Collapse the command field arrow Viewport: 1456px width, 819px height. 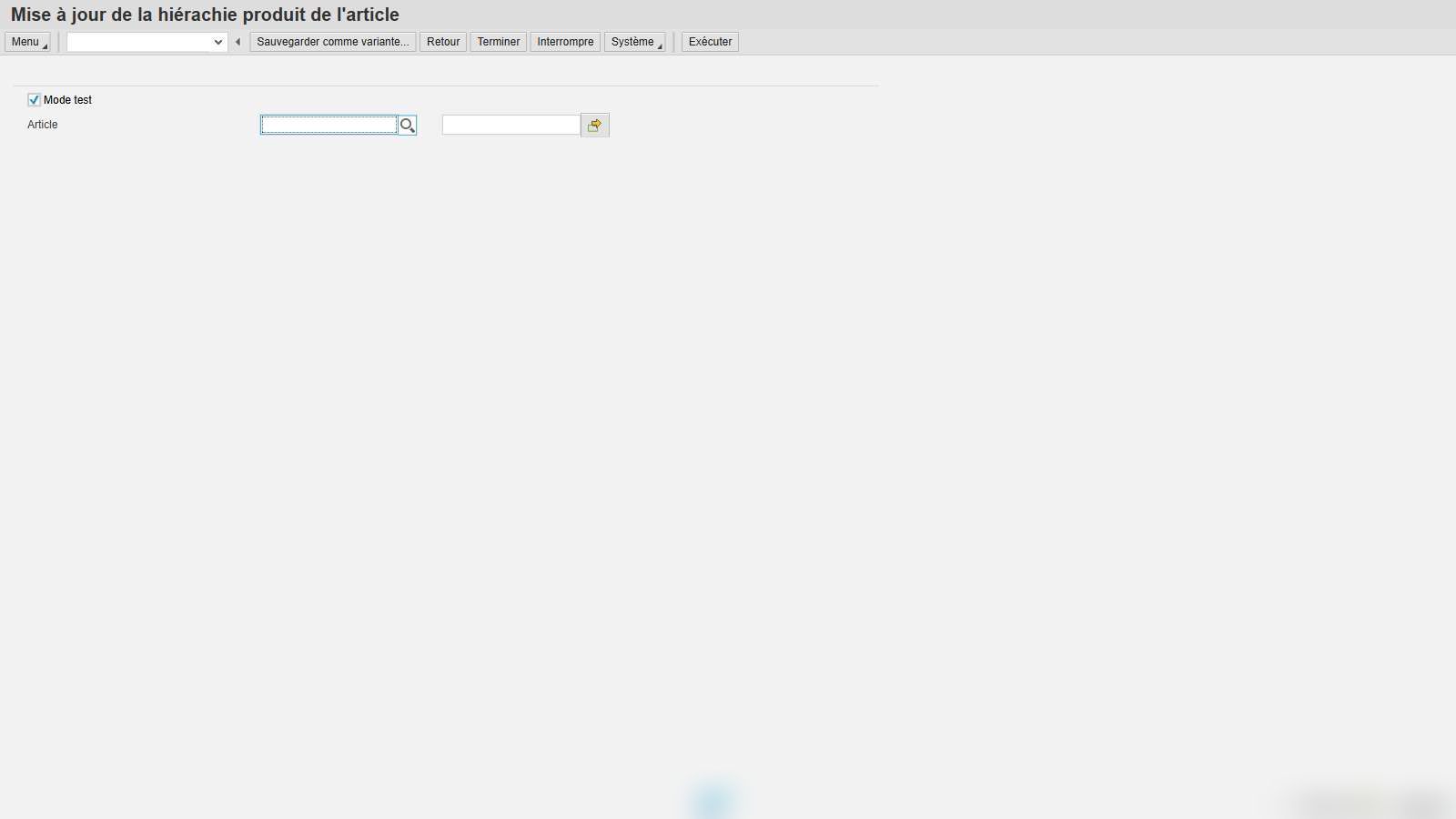pyautogui.click(x=238, y=42)
